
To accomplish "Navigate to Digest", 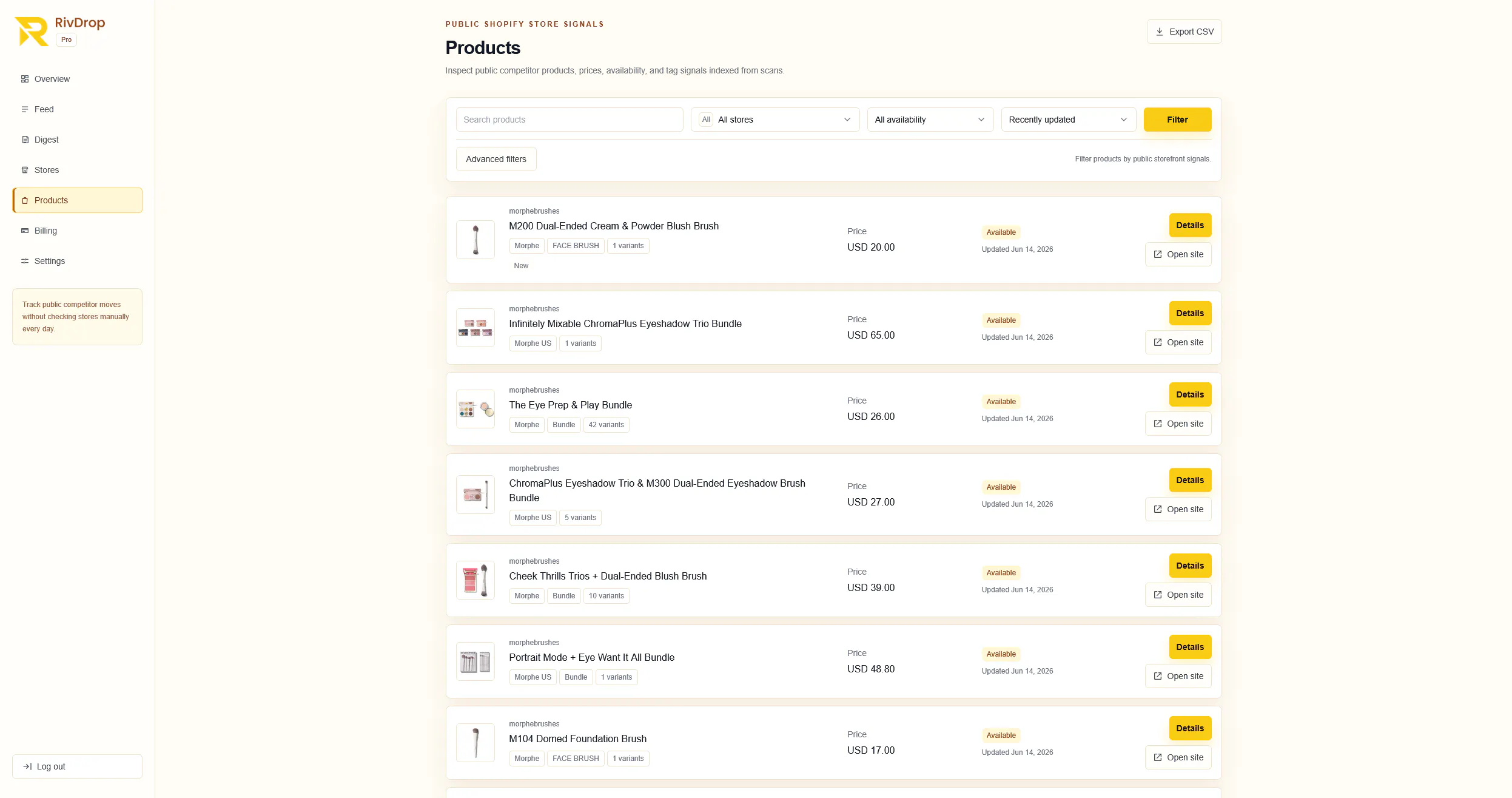I will coord(77,140).
